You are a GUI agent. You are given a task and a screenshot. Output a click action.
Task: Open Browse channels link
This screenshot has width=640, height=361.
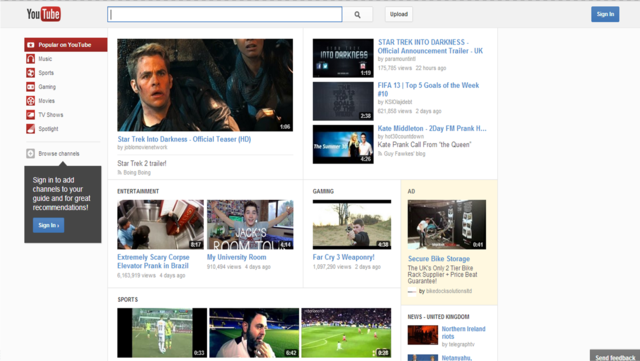coord(59,154)
